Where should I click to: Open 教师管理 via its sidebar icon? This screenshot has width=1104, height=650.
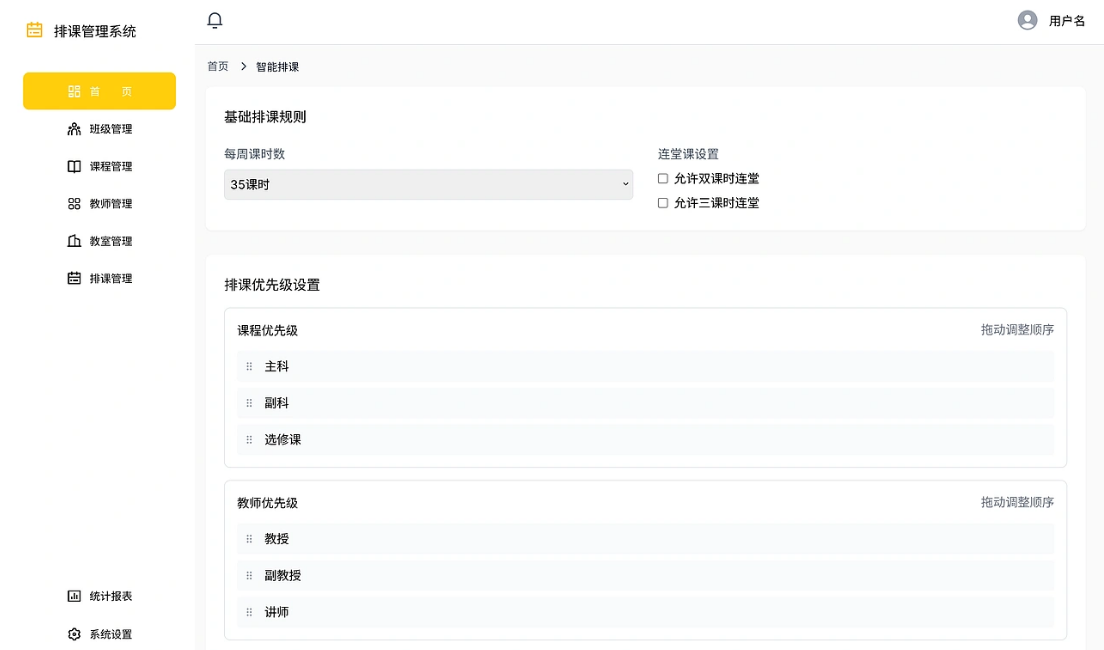pyautogui.click(x=74, y=203)
